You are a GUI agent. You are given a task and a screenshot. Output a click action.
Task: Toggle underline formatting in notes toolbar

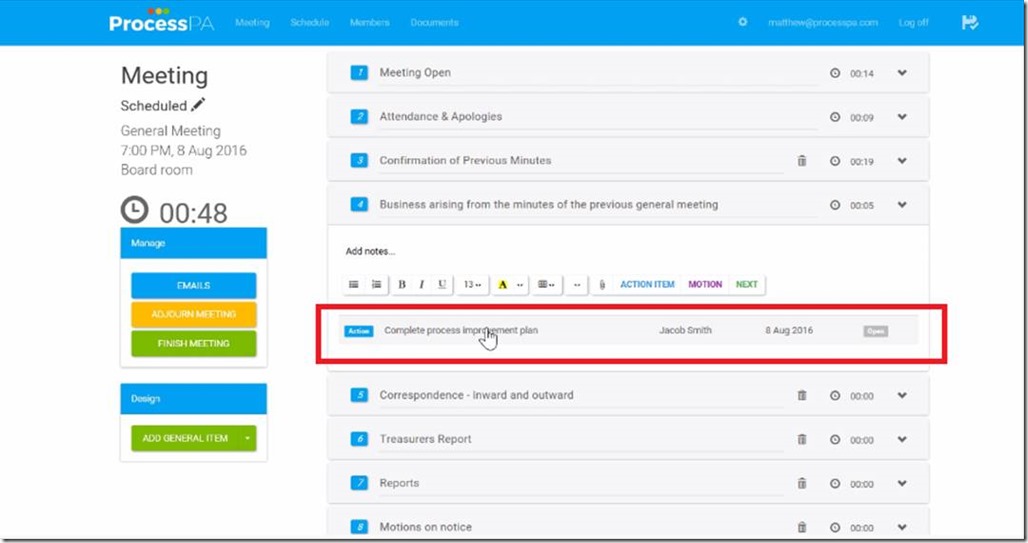point(442,285)
